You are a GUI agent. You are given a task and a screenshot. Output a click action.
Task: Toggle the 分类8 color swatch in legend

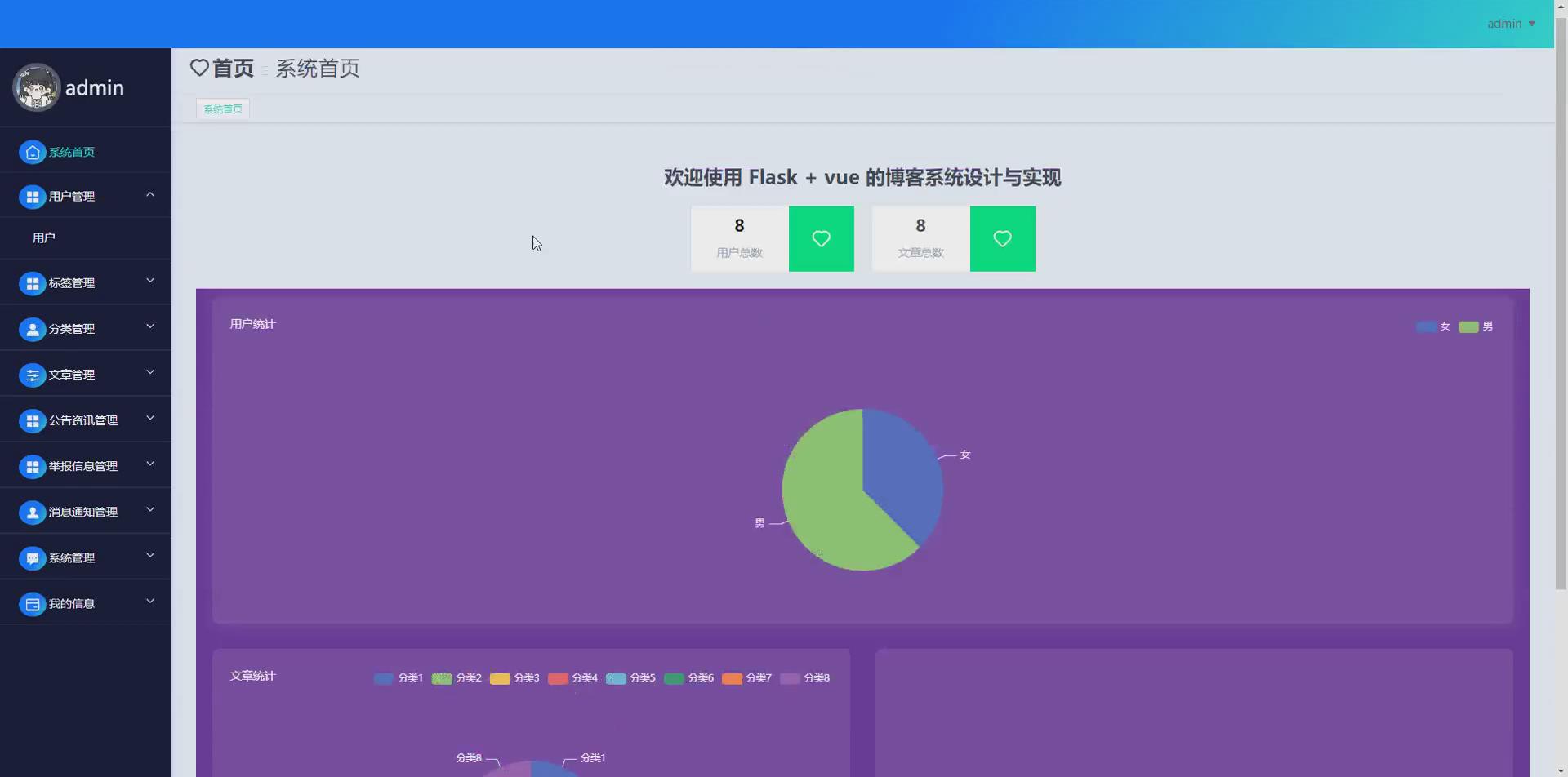pyautogui.click(x=788, y=677)
